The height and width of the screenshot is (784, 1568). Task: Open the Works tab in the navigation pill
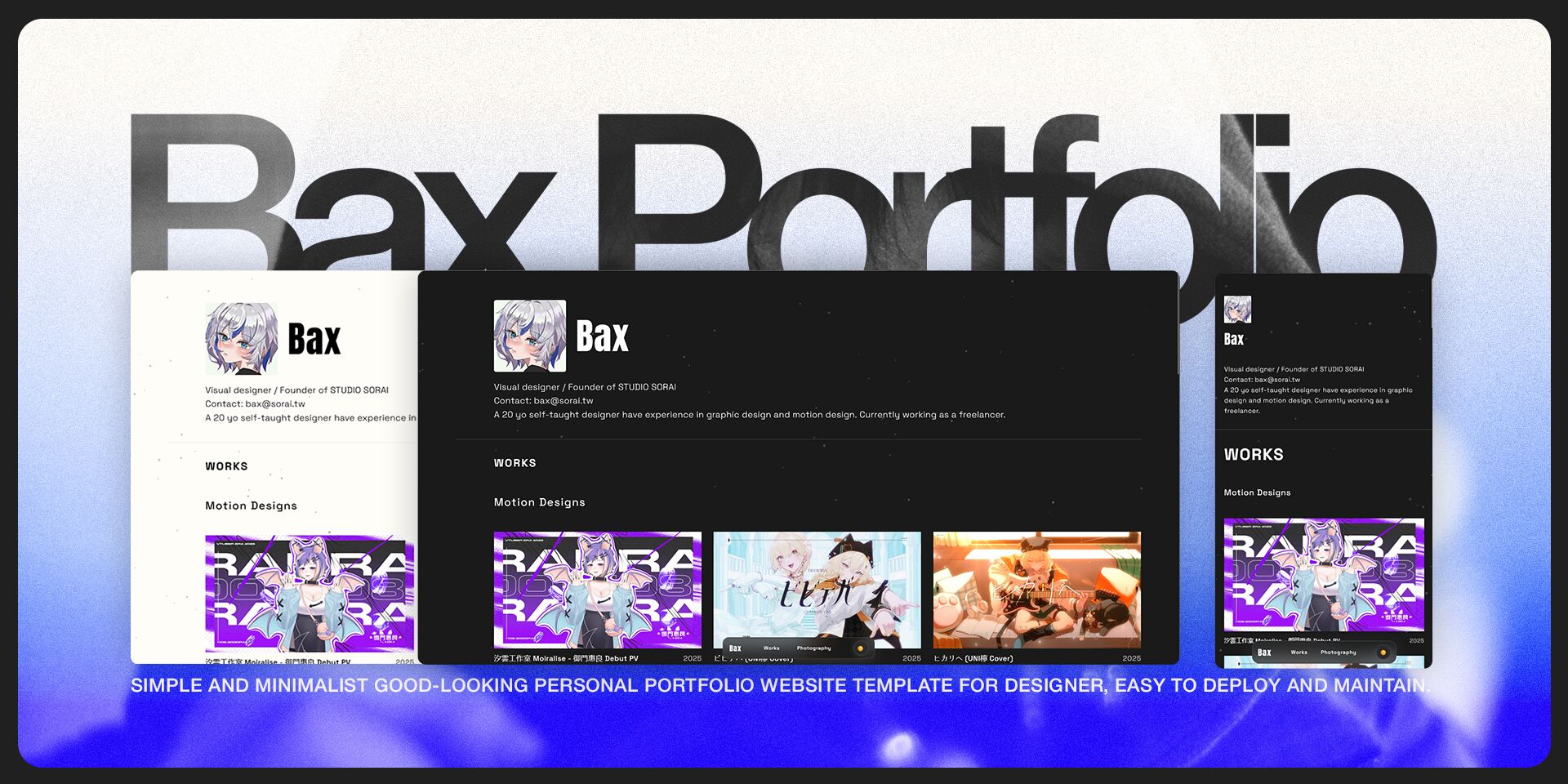pos(770,648)
